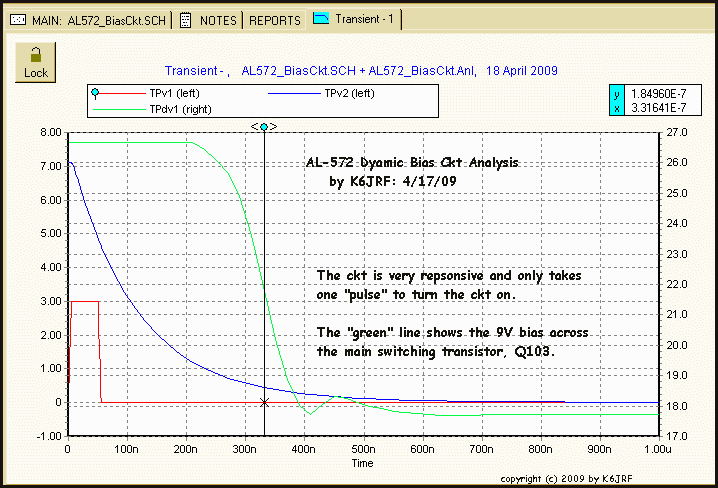The image size is (718, 488).
Task: Click the cursor y value 1.84960E-7
Action: click(659, 94)
